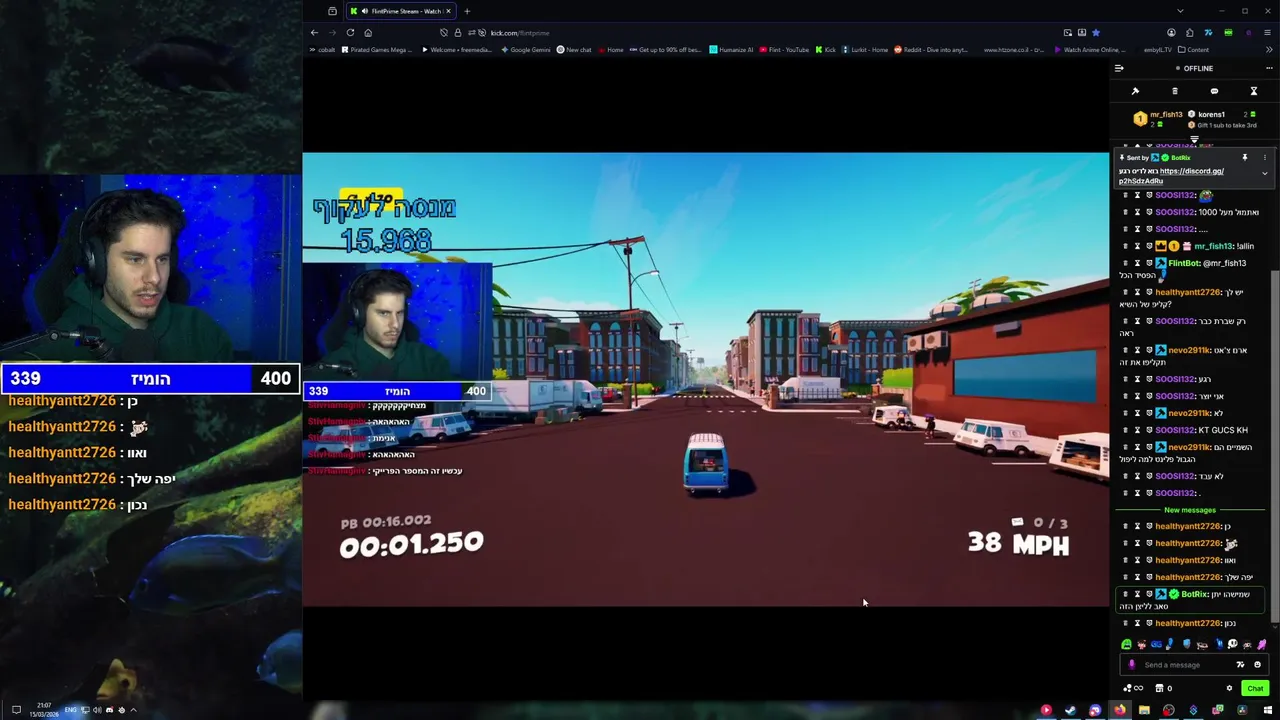Open the list all tabs dropdown

(1180, 11)
